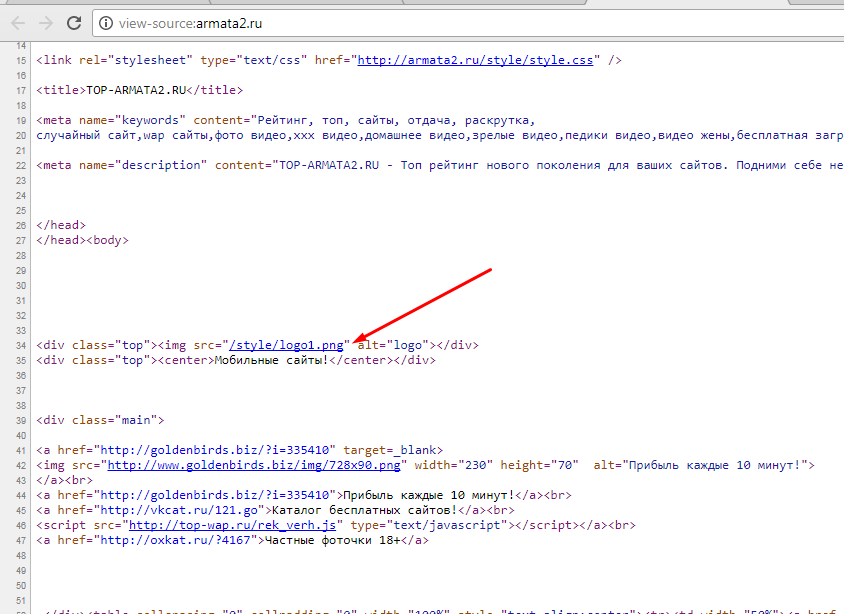Open the oxkat.ru/?4167 link

[x=179, y=540]
